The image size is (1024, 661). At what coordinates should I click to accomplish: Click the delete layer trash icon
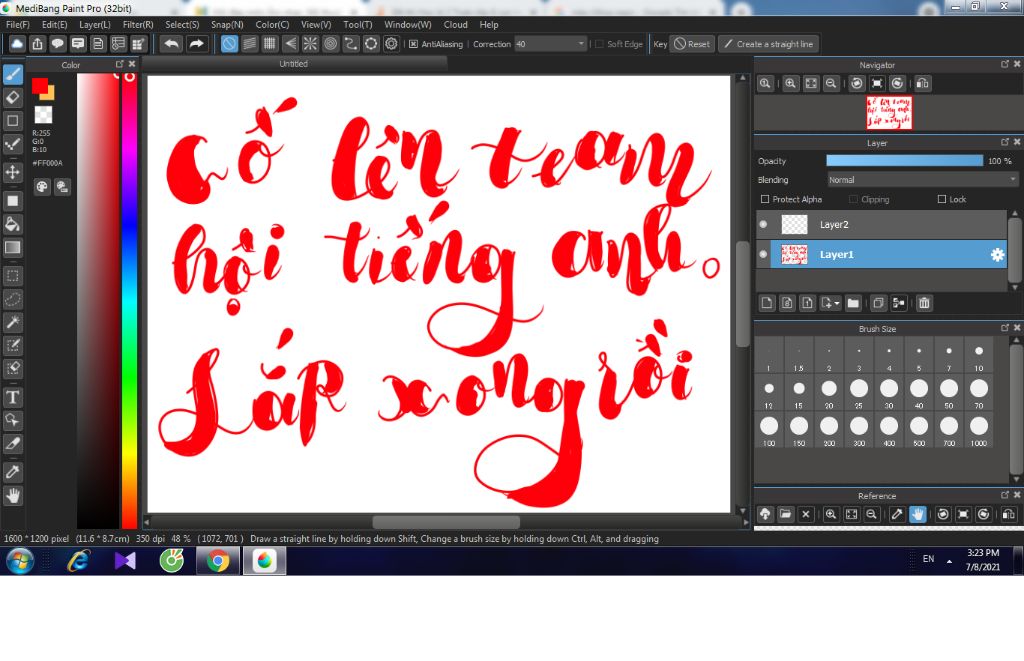(924, 303)
